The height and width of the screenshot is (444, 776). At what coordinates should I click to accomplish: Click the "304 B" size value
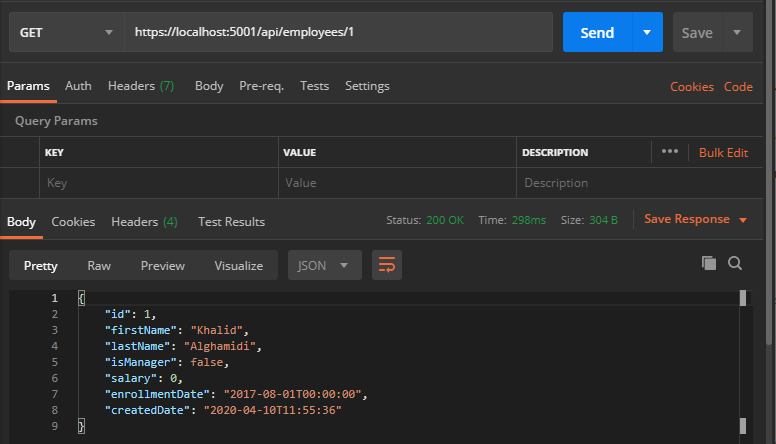(x=603, y=220)
